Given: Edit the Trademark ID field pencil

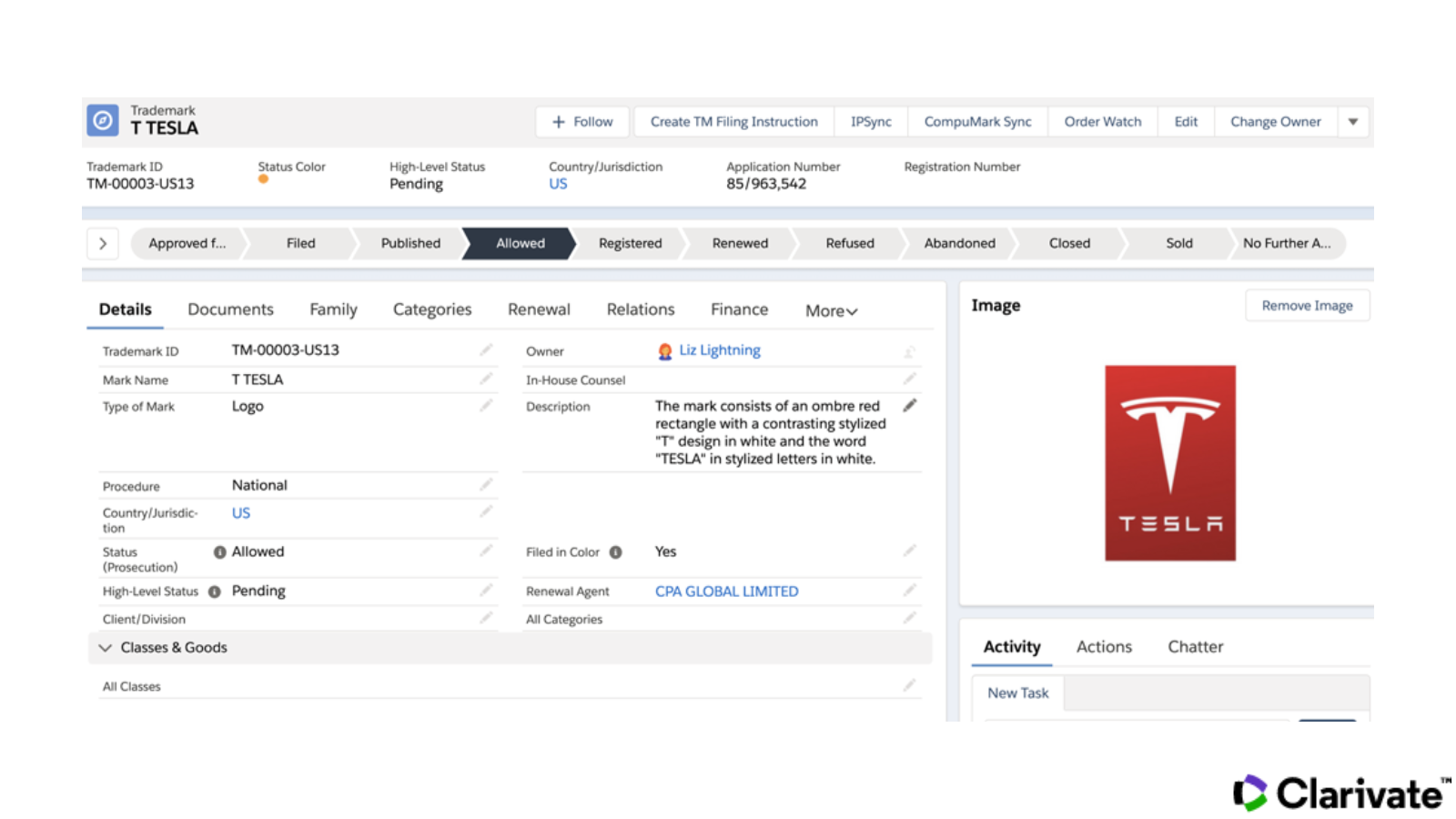Looking at the screenshot, I should click(486, 349).
